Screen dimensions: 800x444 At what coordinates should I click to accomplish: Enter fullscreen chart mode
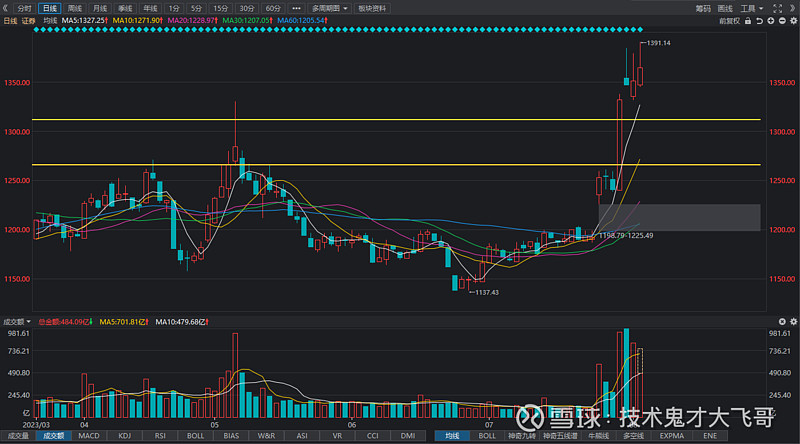[x=778, y=8]
